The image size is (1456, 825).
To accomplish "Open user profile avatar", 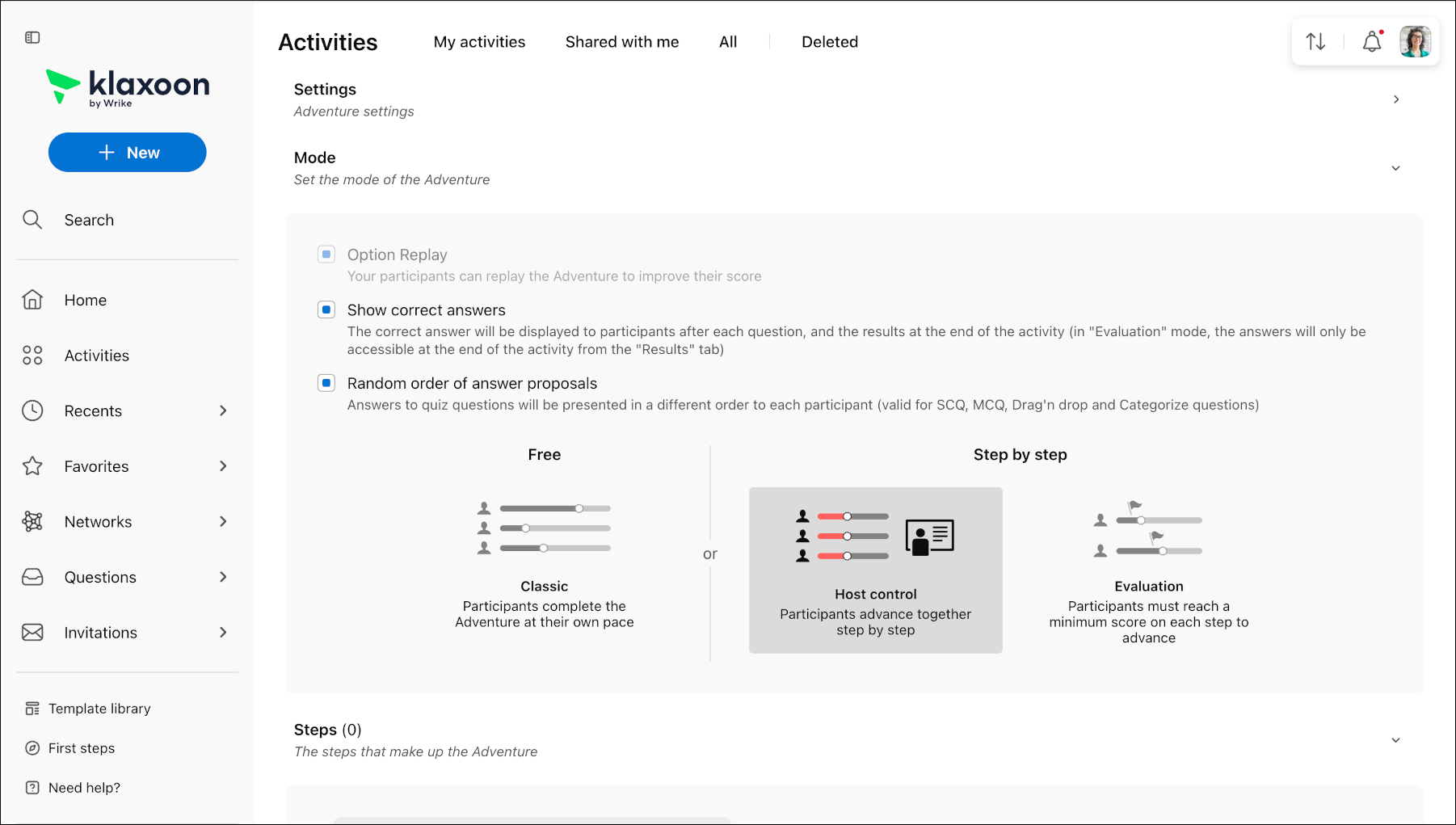I will click(1415, 41).
